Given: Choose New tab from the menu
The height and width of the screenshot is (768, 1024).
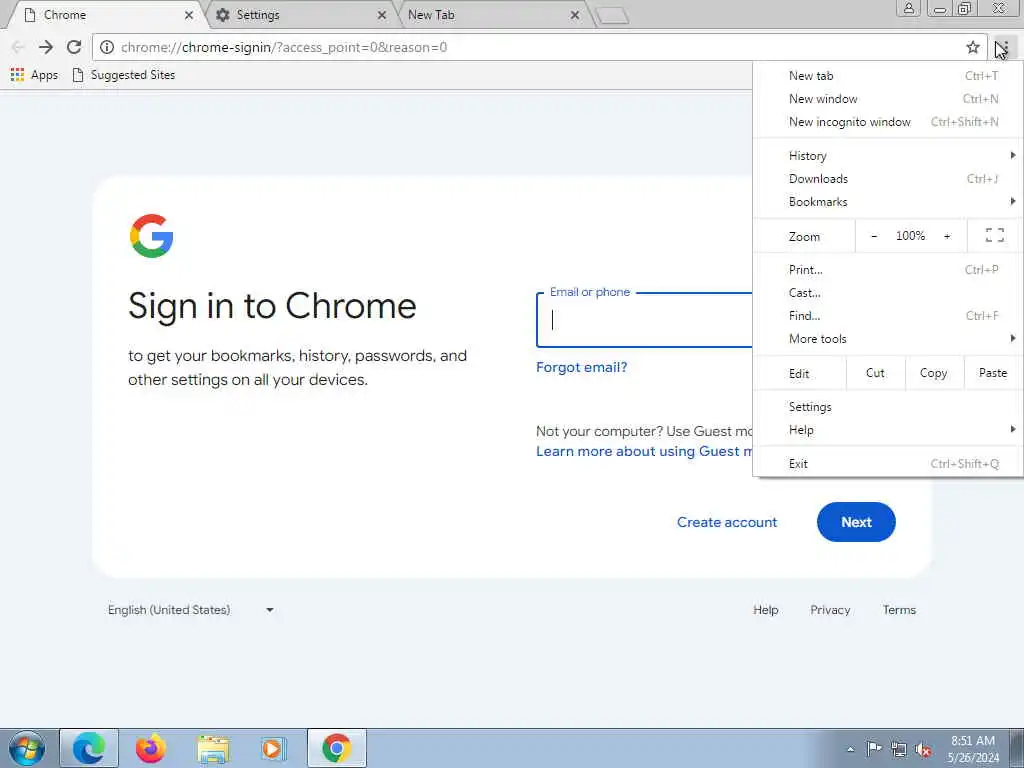Looking at the screenshot, I should point(888,76).
